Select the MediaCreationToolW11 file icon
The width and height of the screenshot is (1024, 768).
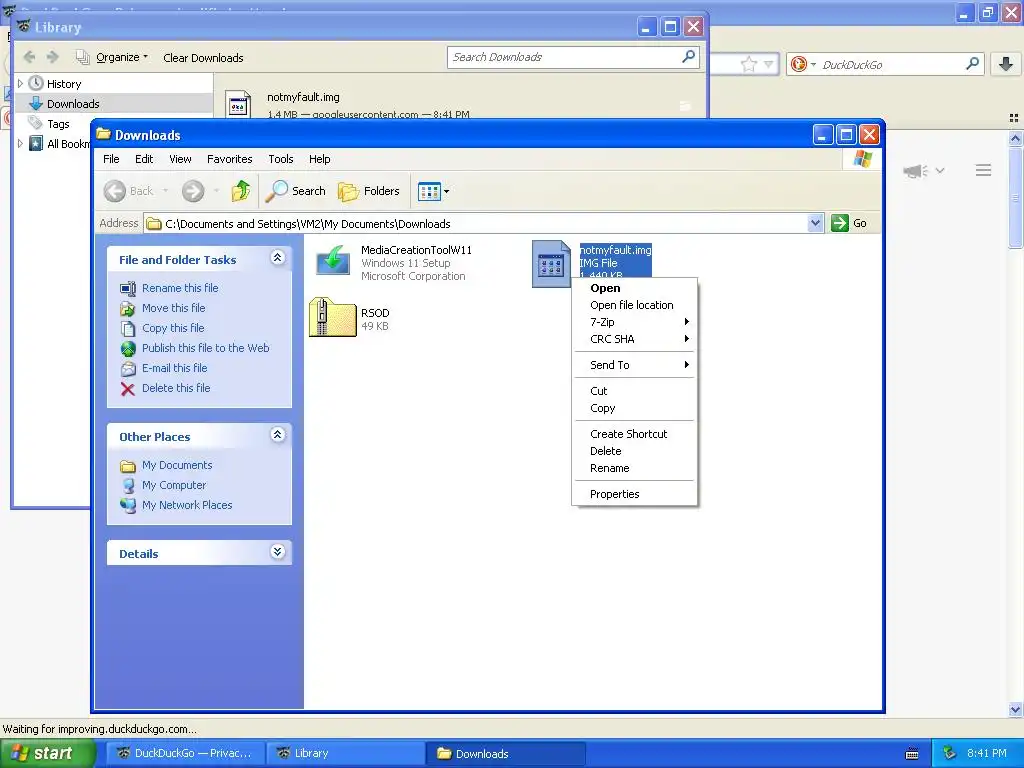(x=333, y=261)
